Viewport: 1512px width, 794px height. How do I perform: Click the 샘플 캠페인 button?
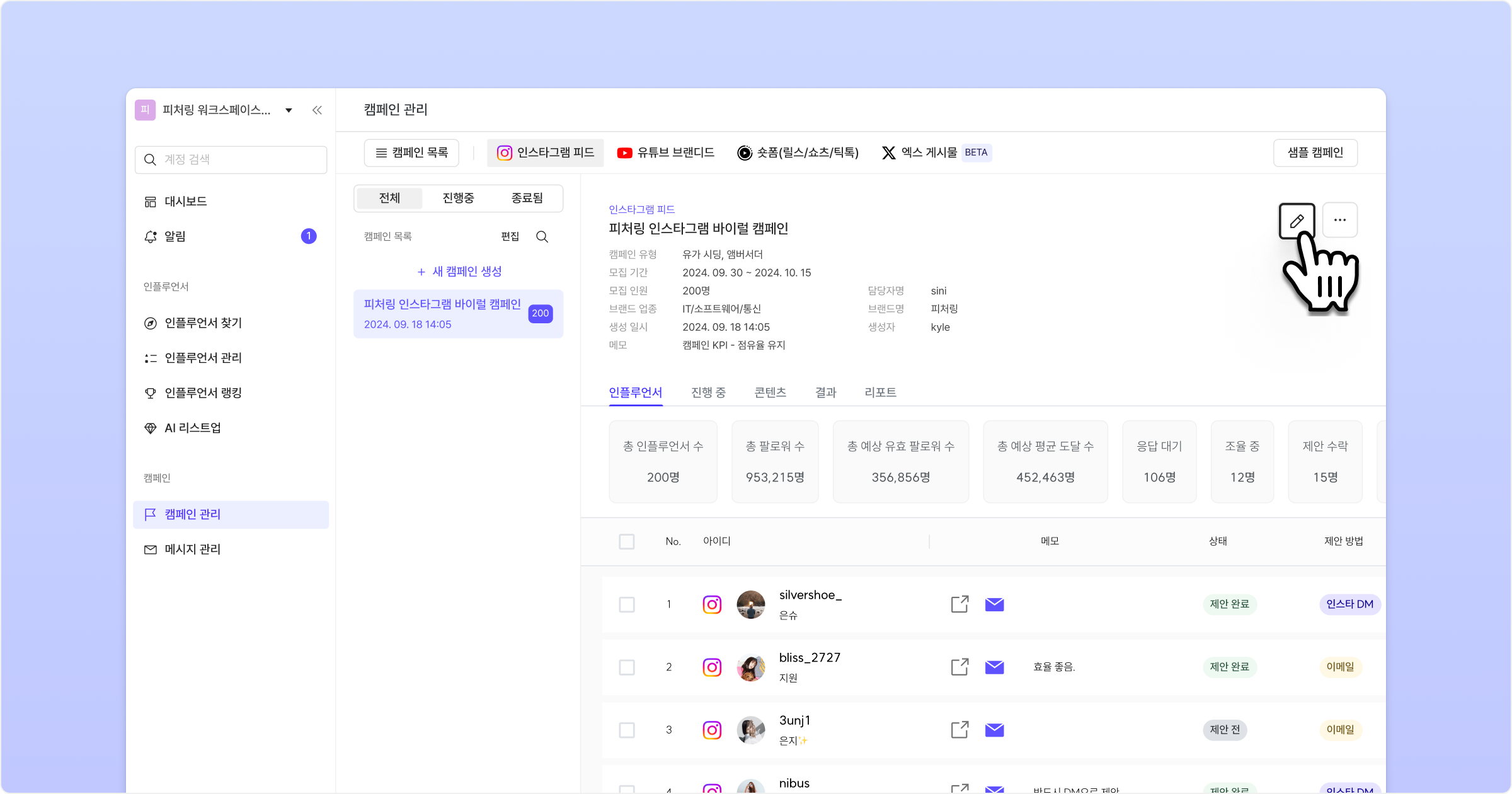click(1315, 152)
